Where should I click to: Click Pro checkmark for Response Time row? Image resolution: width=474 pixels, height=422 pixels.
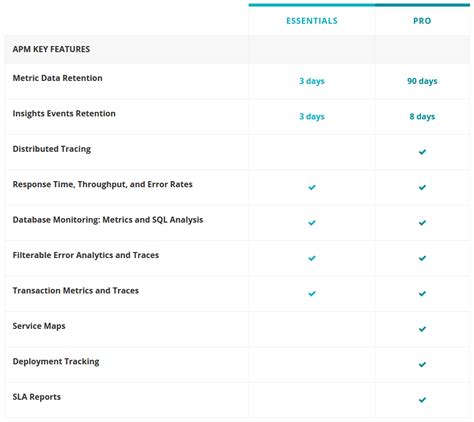coord(422,187)
